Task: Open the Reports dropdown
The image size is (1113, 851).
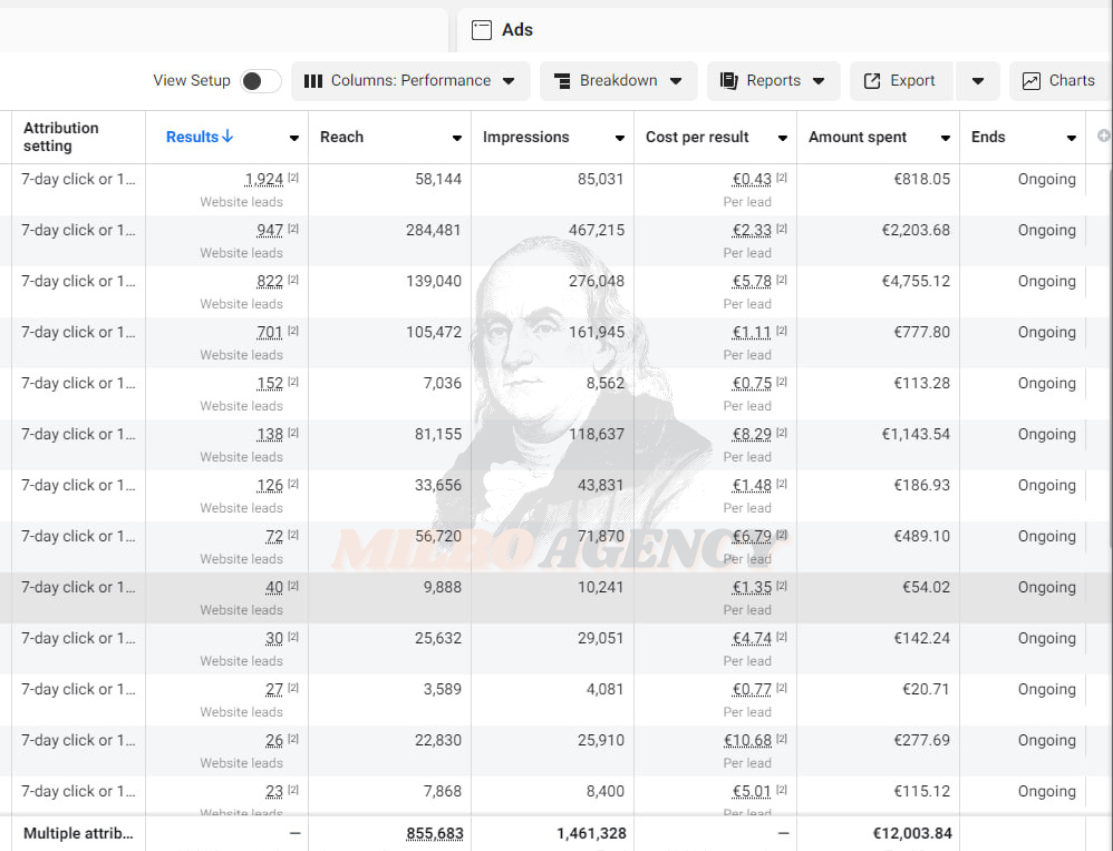Action: pyautogui.click(x=773, y=81)
